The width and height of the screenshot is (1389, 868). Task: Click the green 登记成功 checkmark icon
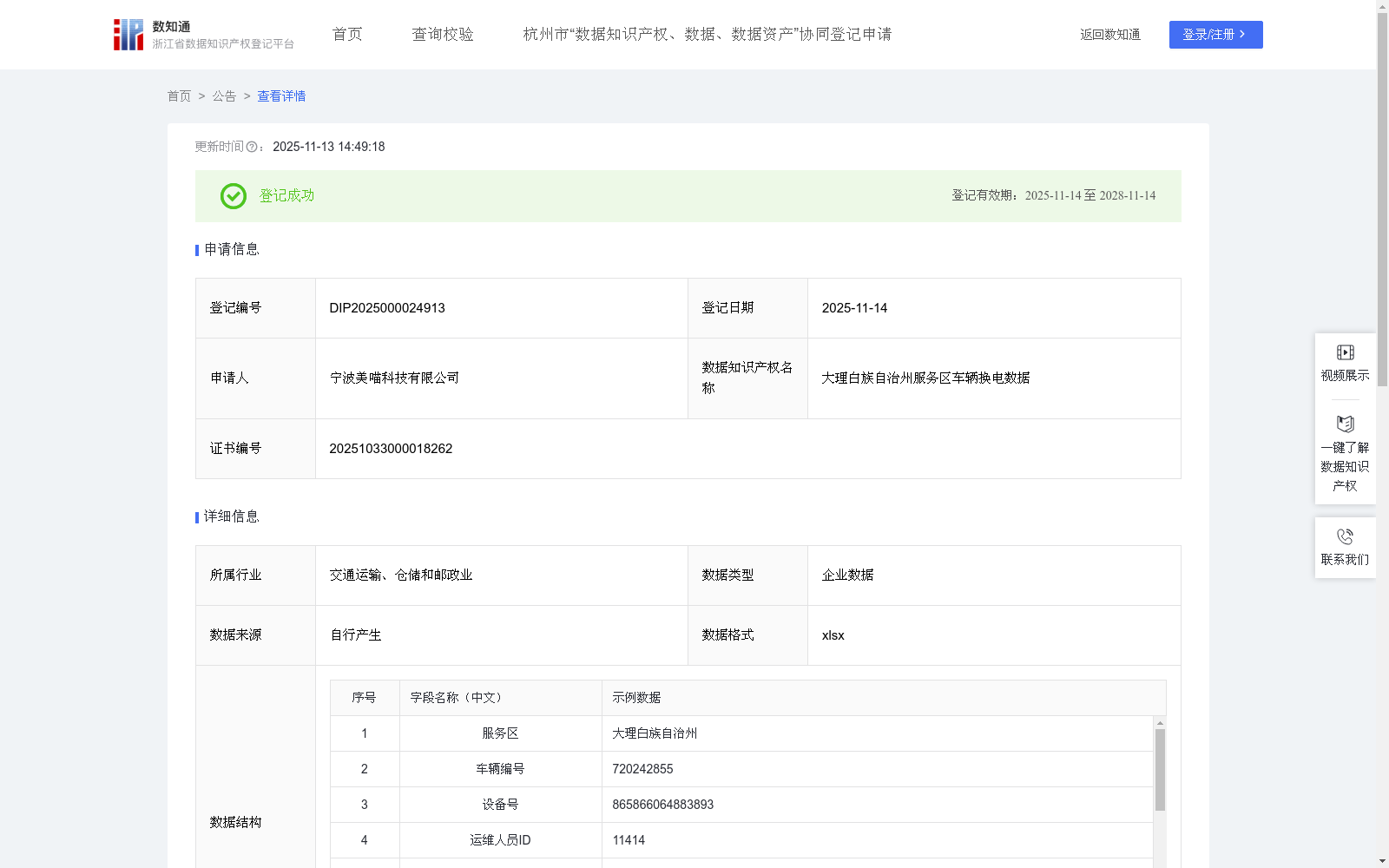[x=232, y=196]
